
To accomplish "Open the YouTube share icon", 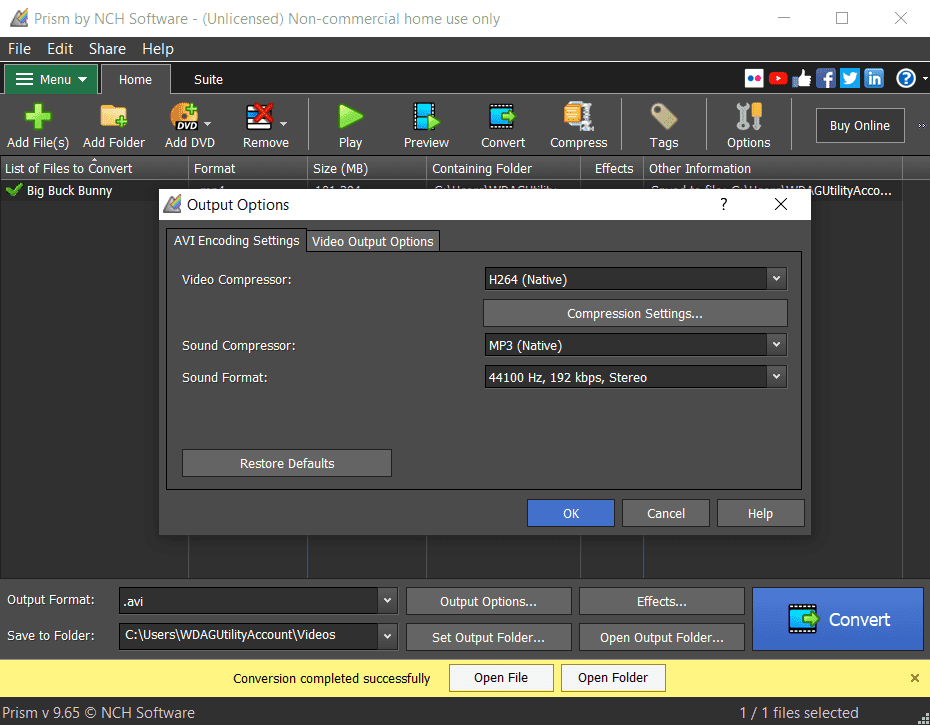I will (778, 78).
